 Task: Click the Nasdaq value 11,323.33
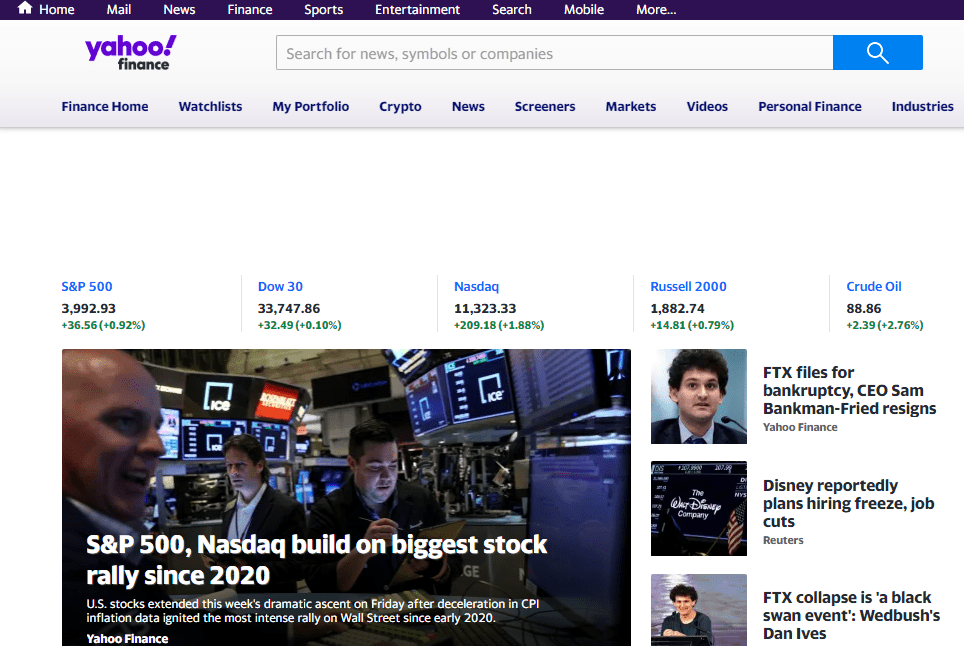485,309
